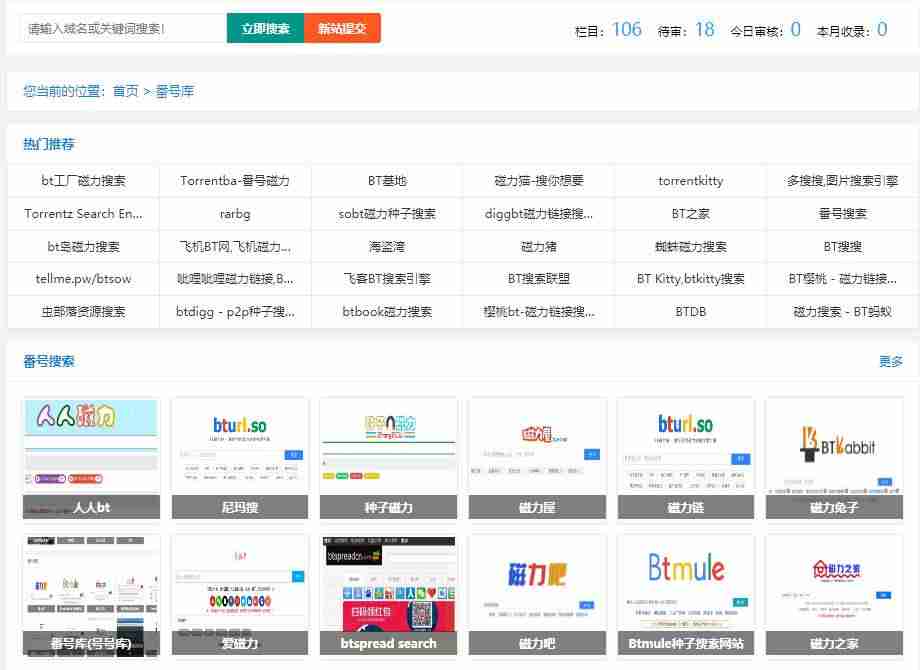Image resolution: width=920 pixels, height=670 pixels.
Task: Open the 磁力屋 site thumbnail
Action: [537, 459]
